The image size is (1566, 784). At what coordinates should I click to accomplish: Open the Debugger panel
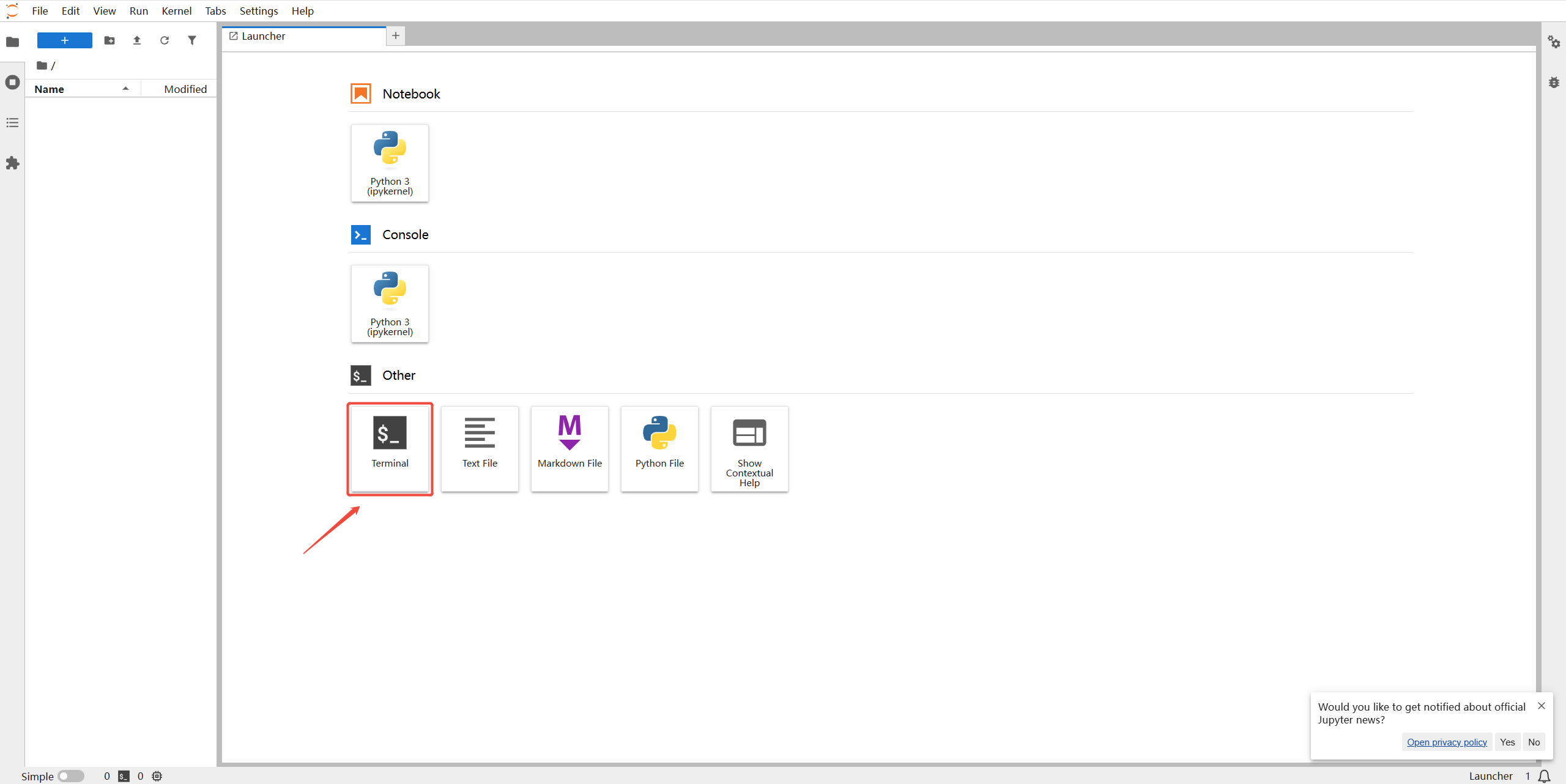tap(1554, 82)
